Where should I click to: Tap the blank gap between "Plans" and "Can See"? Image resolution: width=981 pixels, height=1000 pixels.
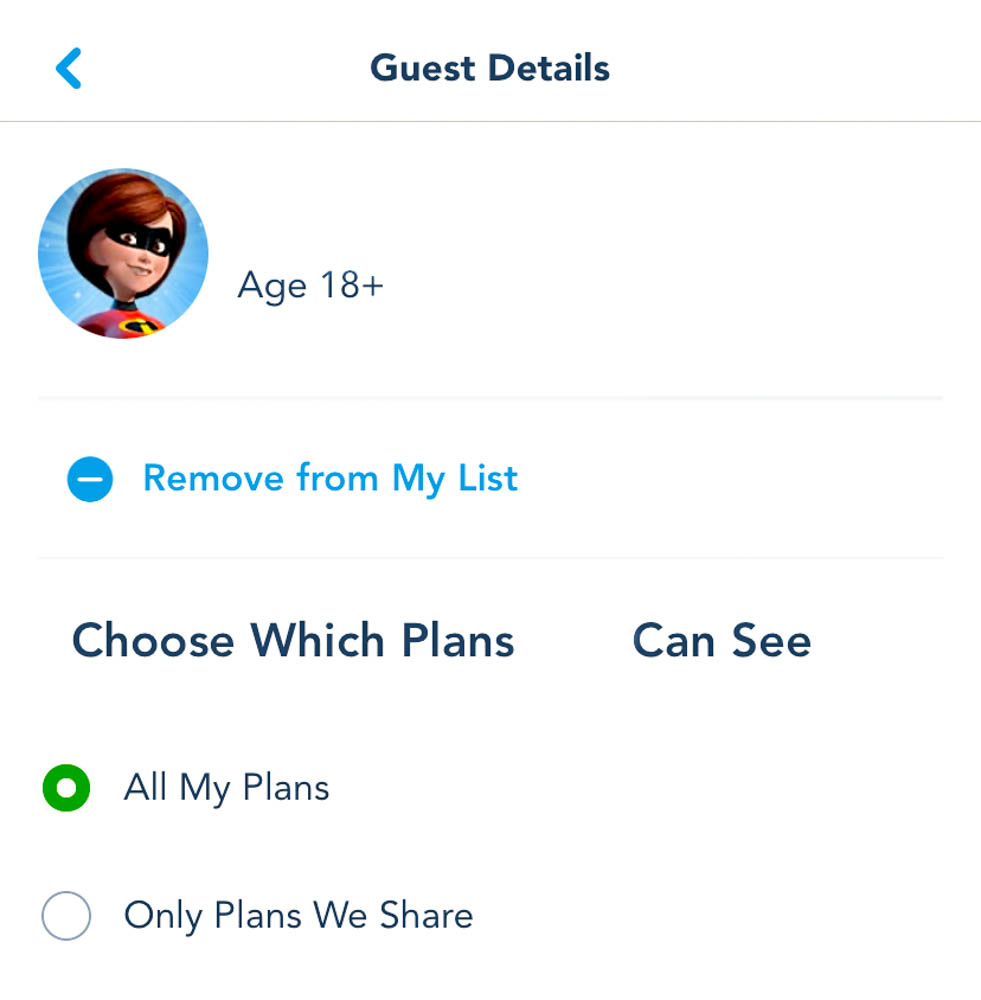[573, 641]
